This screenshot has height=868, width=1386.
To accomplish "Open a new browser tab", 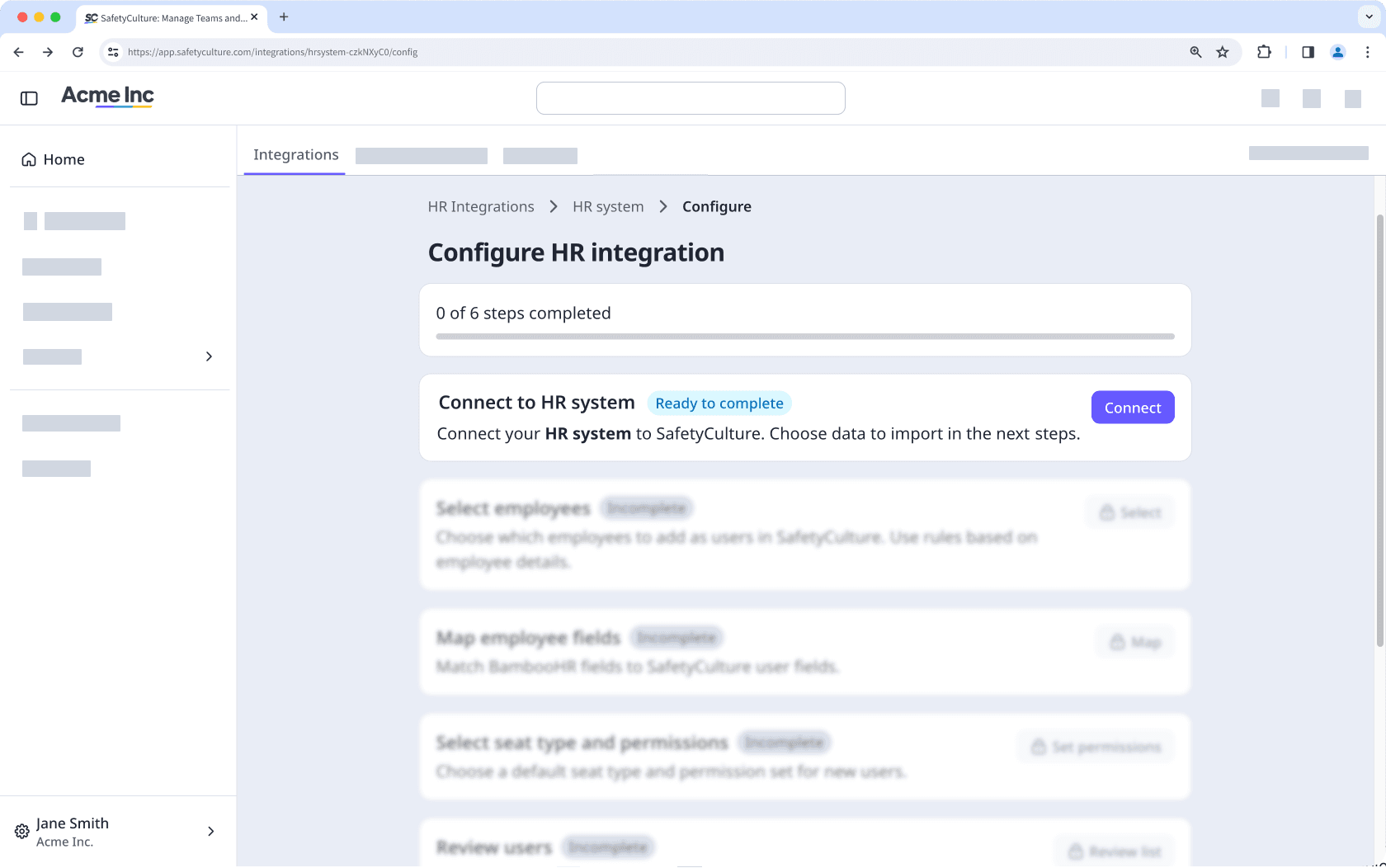I will 284,17.
